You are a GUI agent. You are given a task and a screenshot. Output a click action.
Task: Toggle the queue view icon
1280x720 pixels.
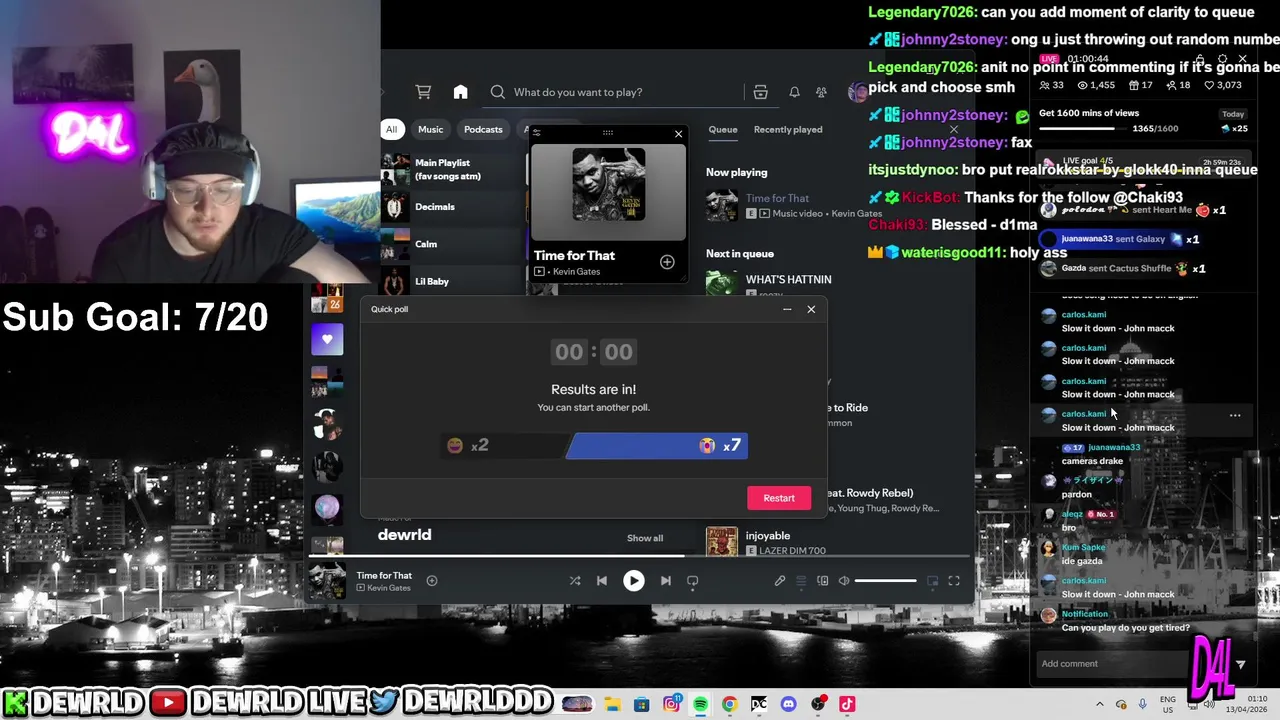point(801,580)
